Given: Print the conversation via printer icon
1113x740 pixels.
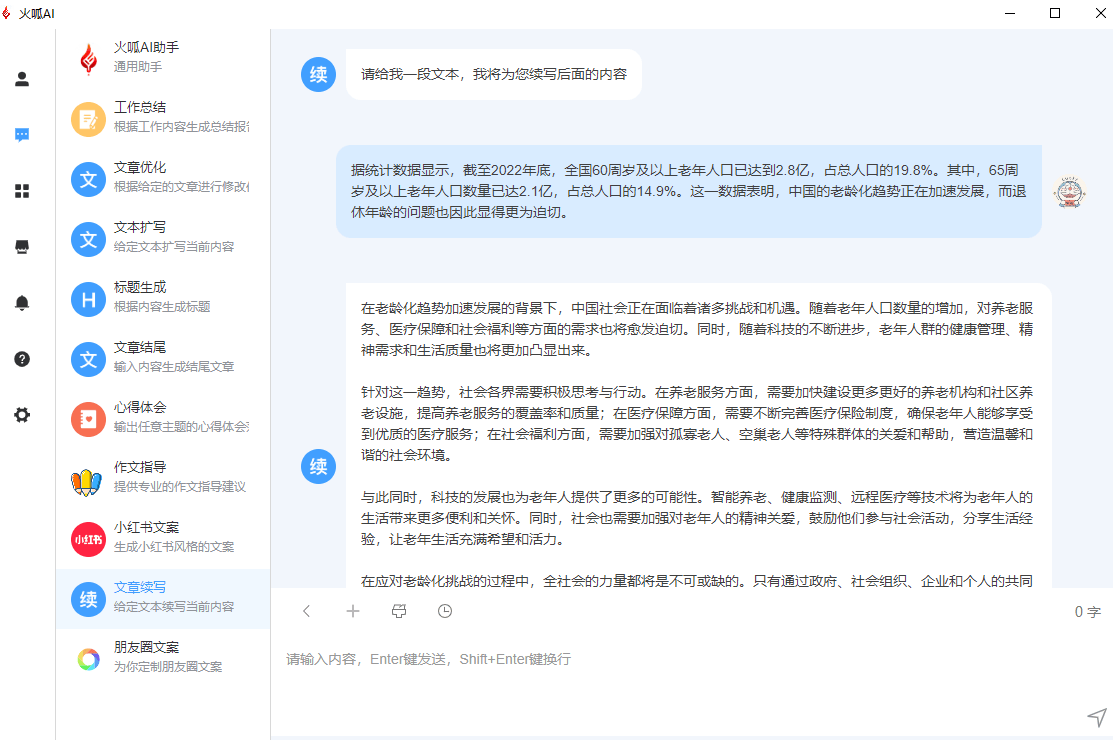Looking at the screenshot, I should coord(398,611).
